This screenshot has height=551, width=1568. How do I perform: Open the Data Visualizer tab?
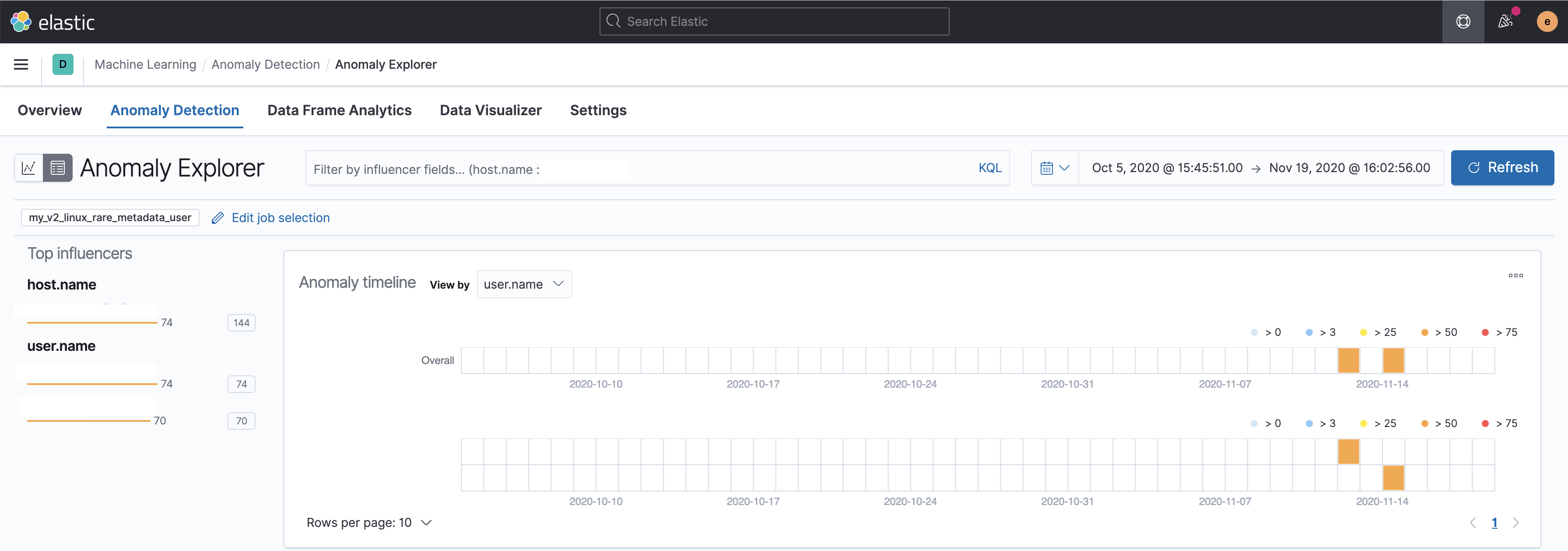(490, 110)
